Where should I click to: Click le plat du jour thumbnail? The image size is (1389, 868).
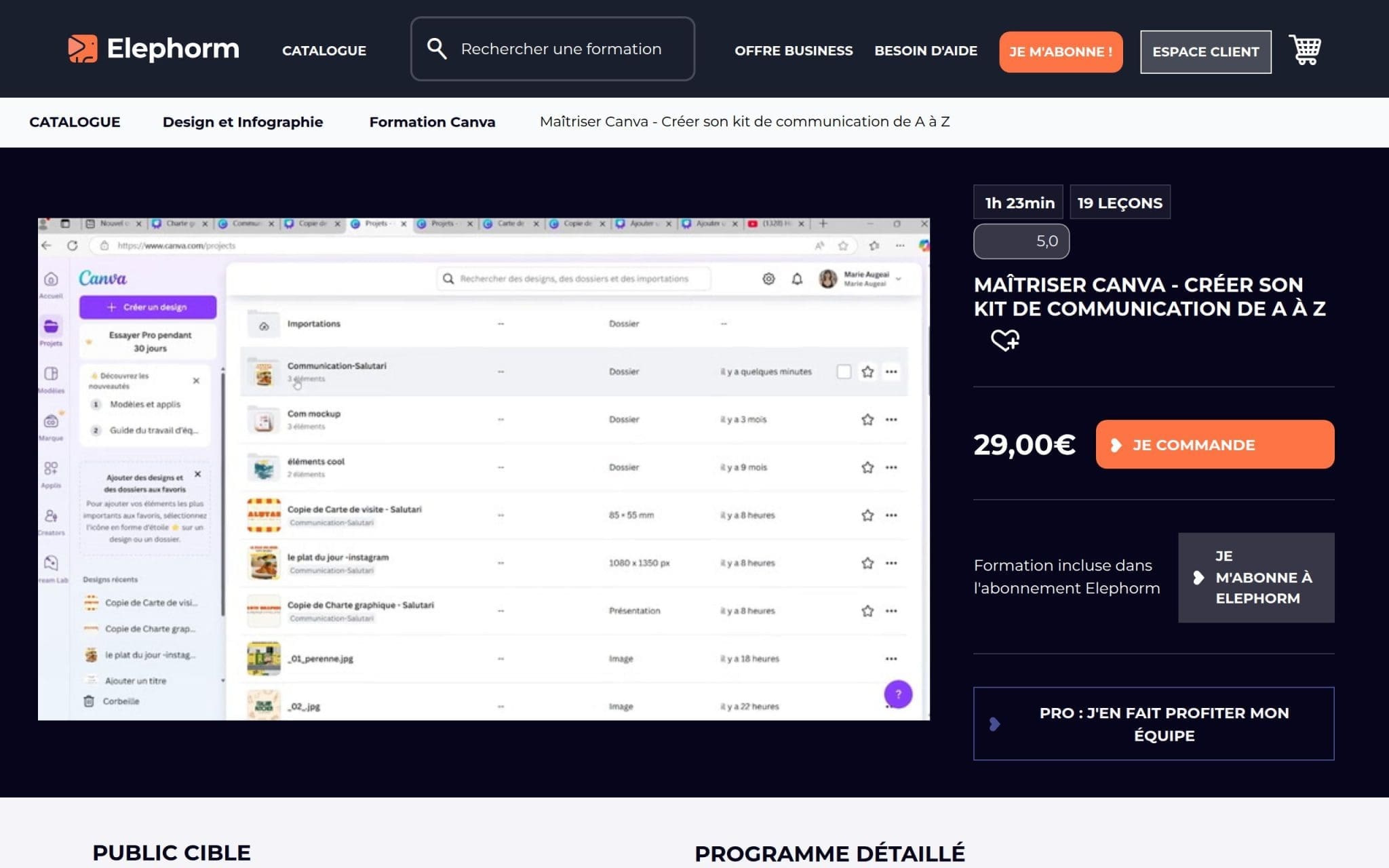coord(263,563)
